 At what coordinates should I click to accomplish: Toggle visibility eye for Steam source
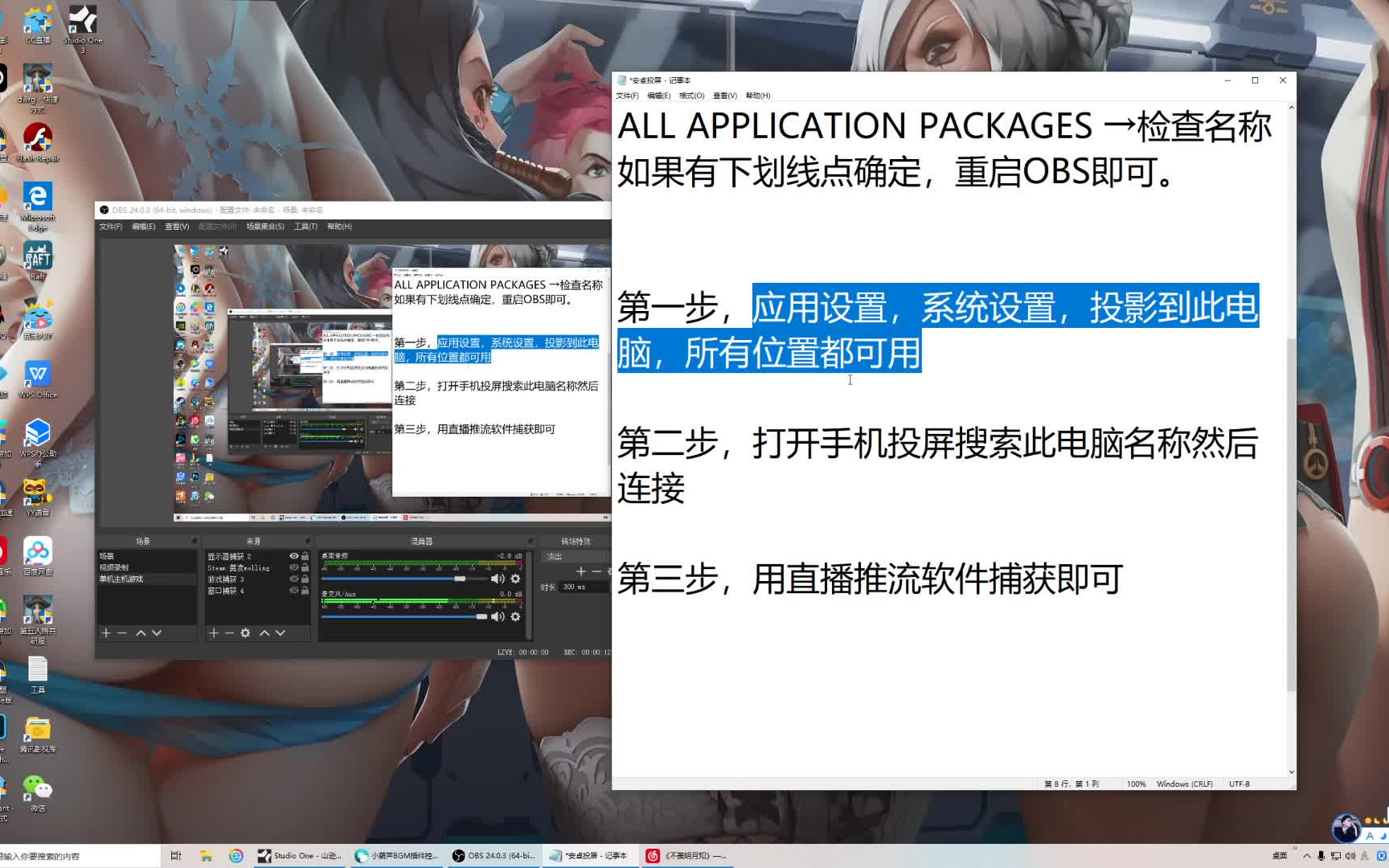(x=293, y=567)
